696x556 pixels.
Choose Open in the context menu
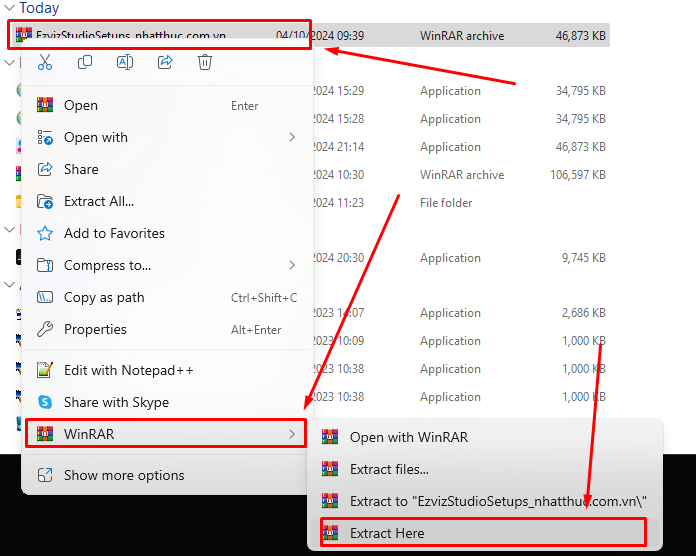[167, 106]
